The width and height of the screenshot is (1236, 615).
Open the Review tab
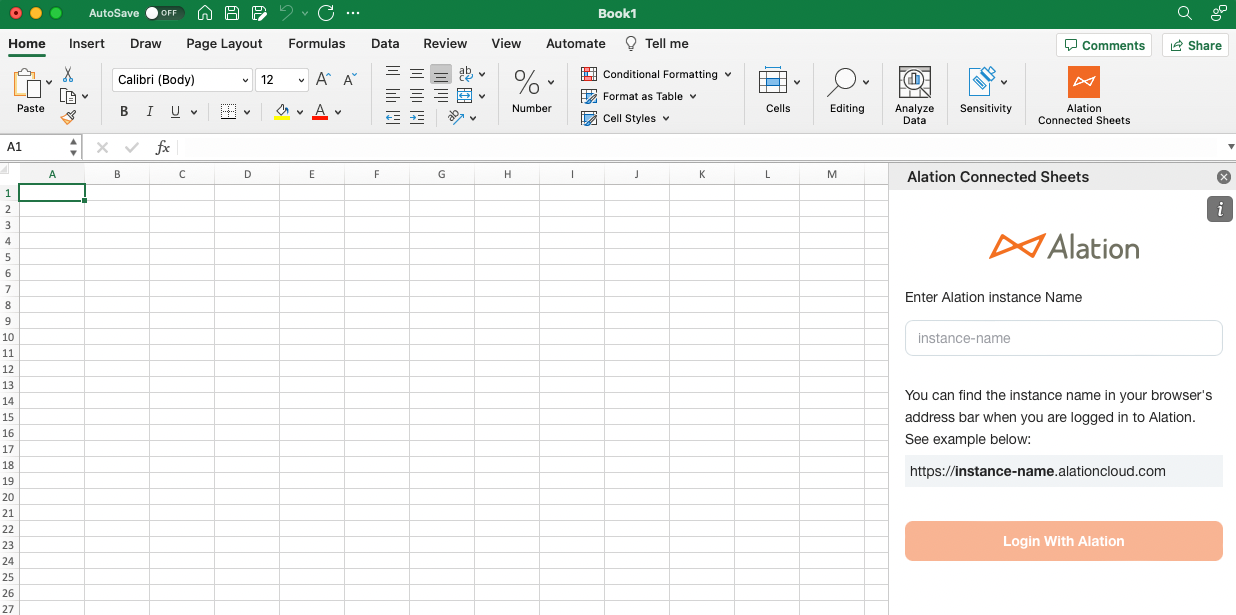tap(445, 43)
